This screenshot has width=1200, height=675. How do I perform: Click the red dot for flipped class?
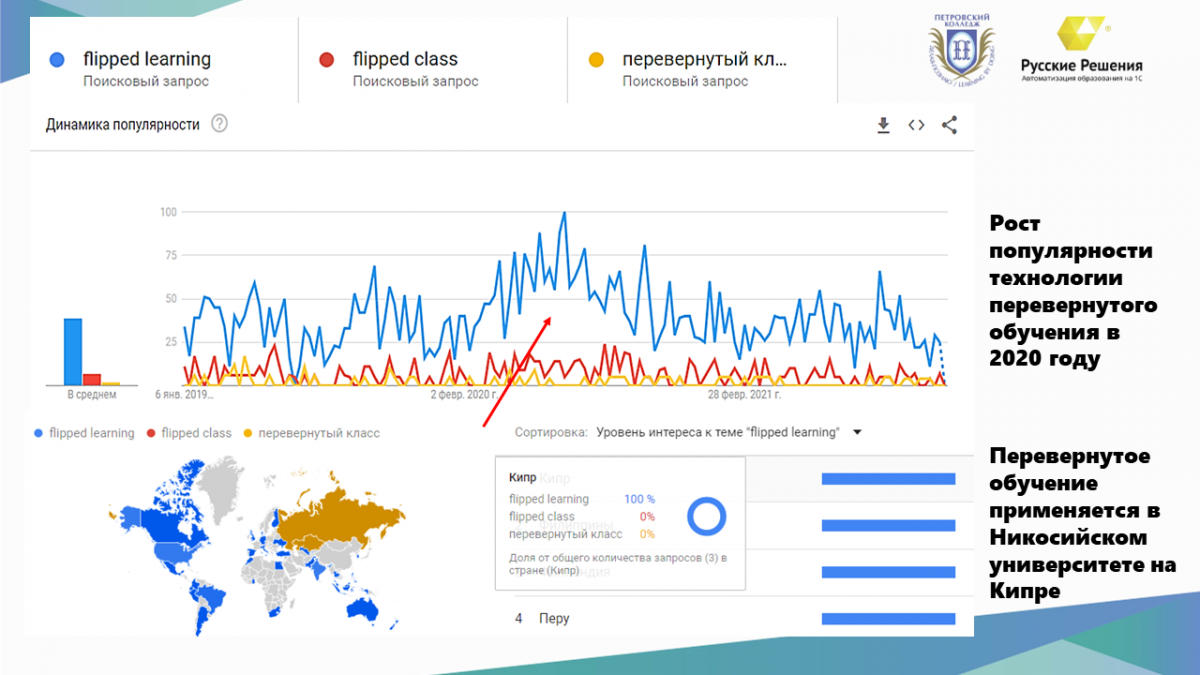point(326,60)
